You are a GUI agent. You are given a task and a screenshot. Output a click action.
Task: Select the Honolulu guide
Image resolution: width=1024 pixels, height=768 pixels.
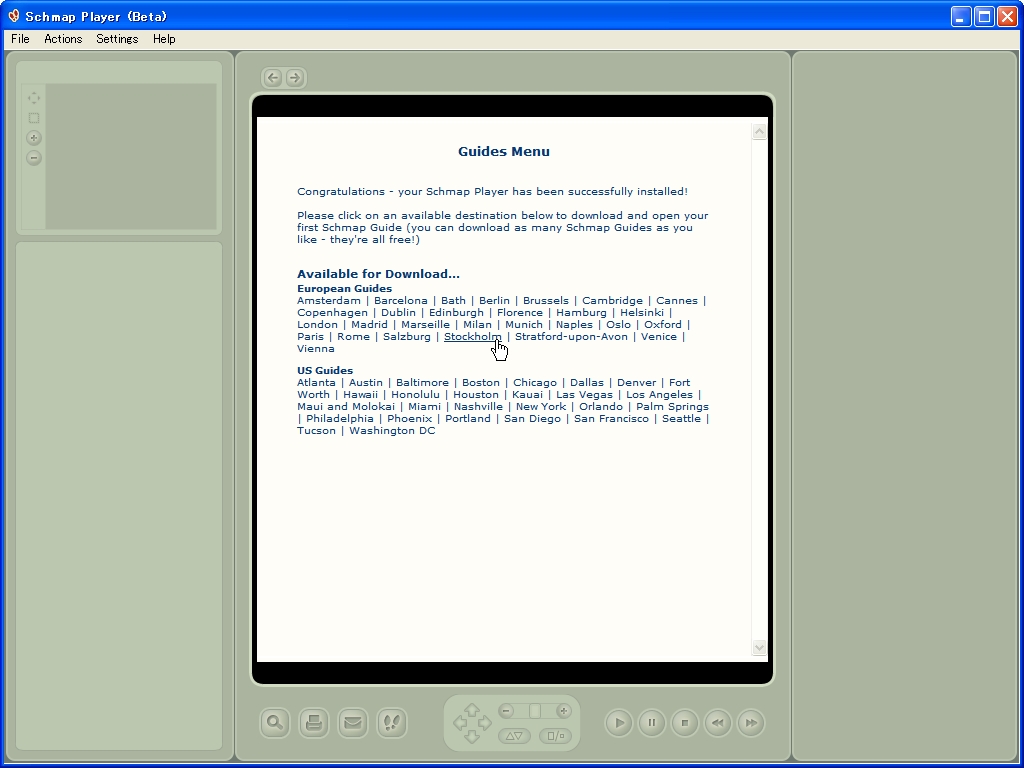415,395
